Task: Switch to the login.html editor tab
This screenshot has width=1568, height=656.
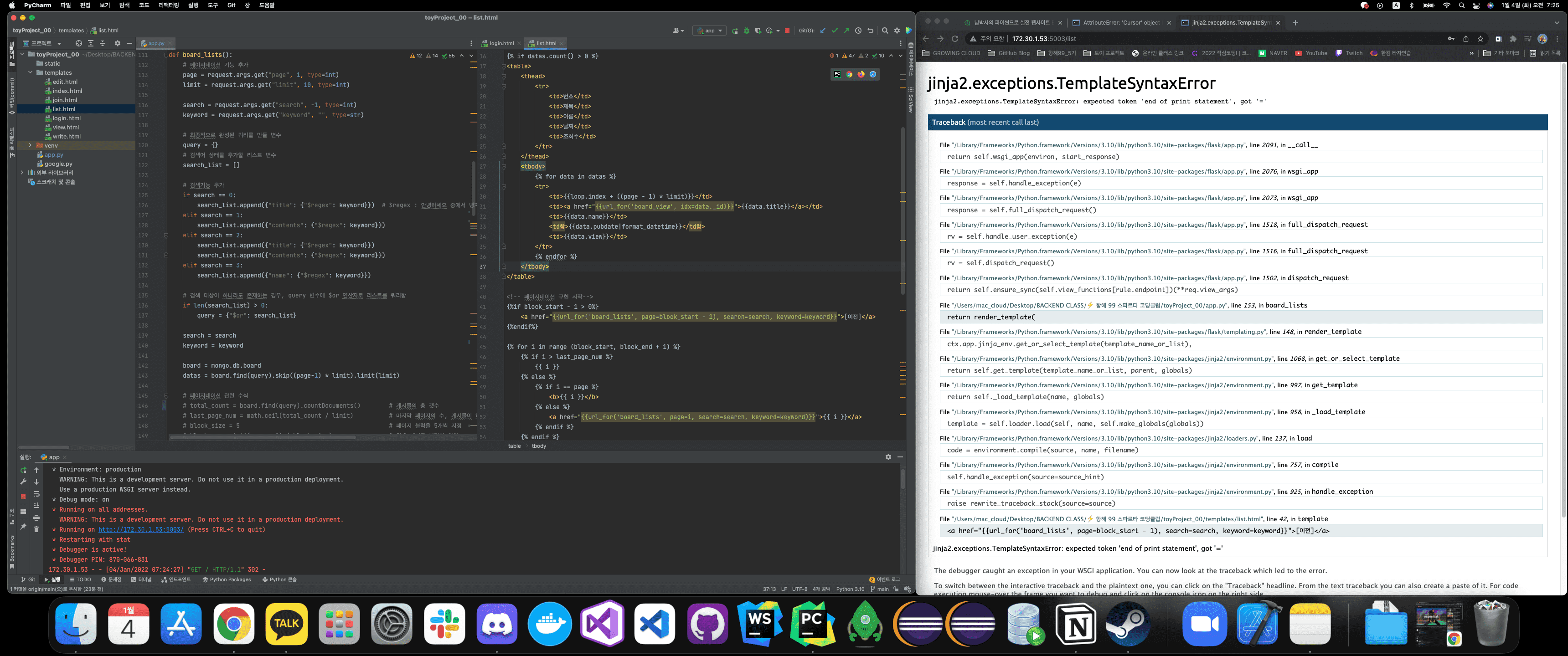Action: pyautogui.click(x=501, y=43)
